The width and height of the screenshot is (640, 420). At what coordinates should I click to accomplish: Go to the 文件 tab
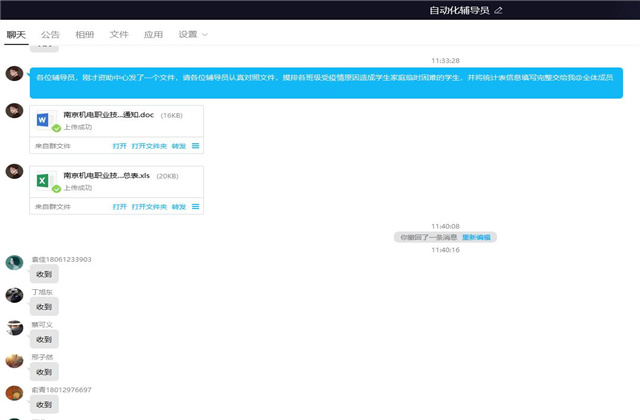[119, 35]
